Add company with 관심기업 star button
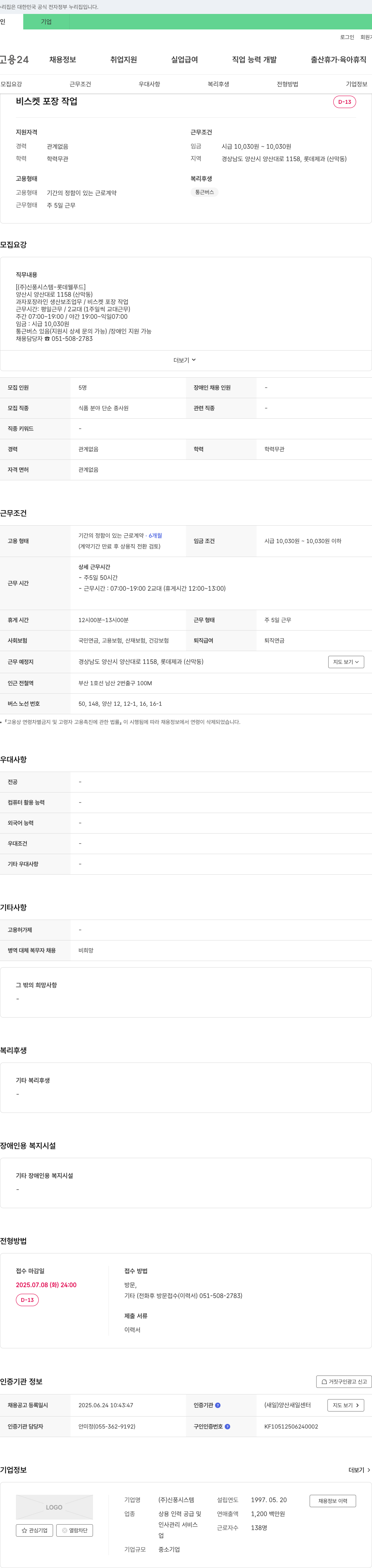372x1568 pixels. coord(35,1530)
